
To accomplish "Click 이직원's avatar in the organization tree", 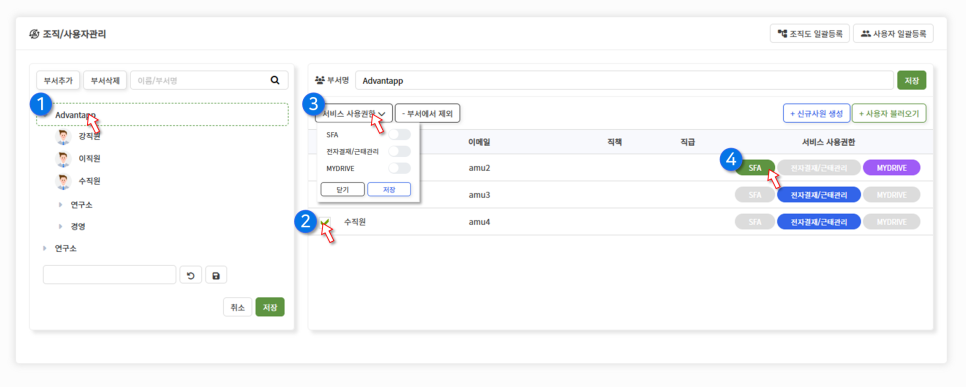I will 63,159.
